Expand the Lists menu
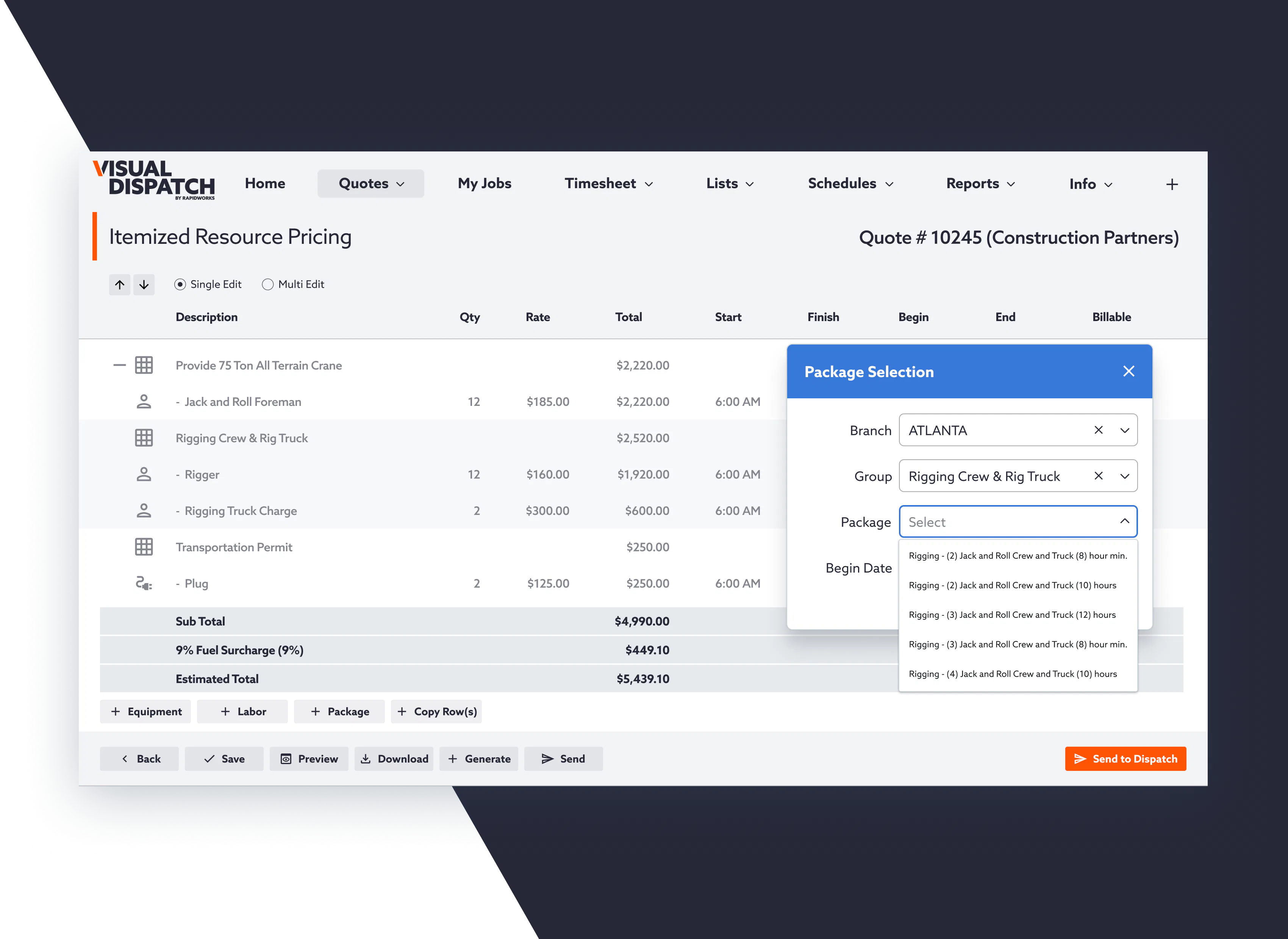This screenshot has height=939, width=1288. tap(730, 184)
